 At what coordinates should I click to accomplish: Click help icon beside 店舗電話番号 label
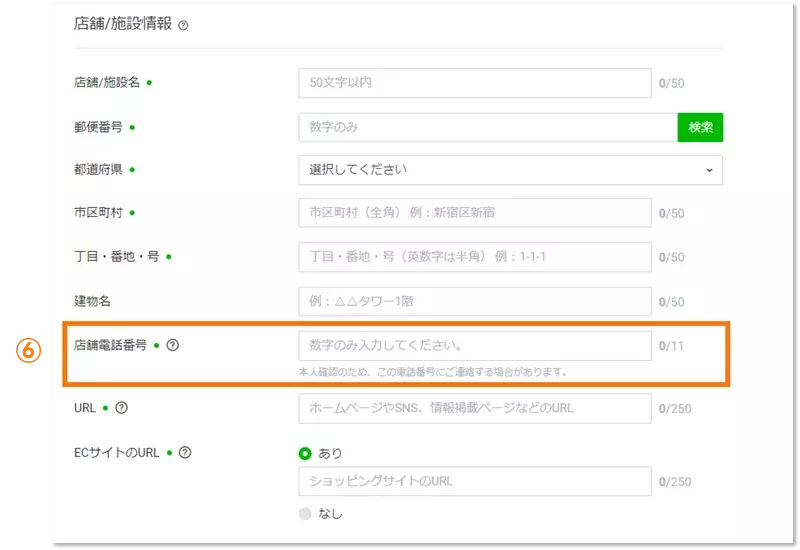point(173,345)
